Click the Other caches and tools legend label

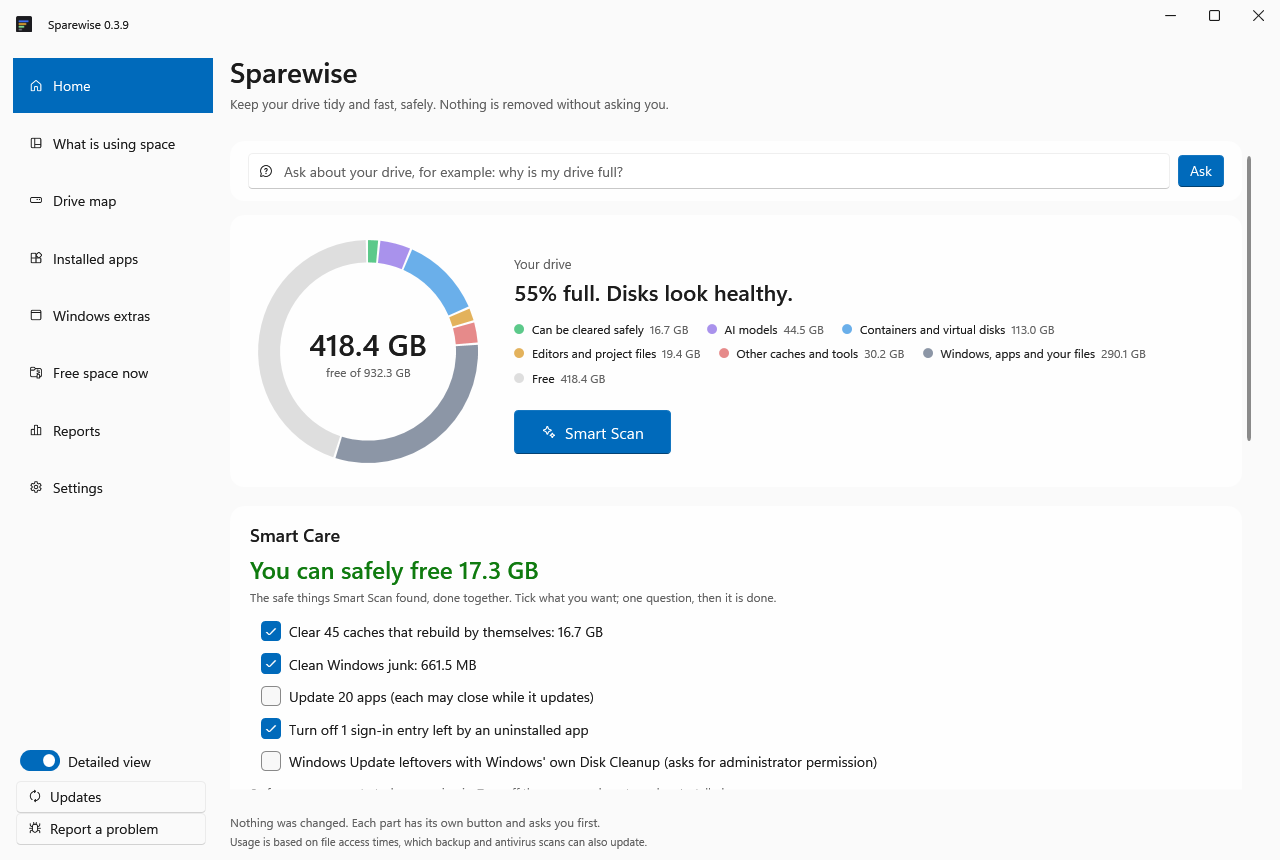pyautogui.click(x=797, y=354)
